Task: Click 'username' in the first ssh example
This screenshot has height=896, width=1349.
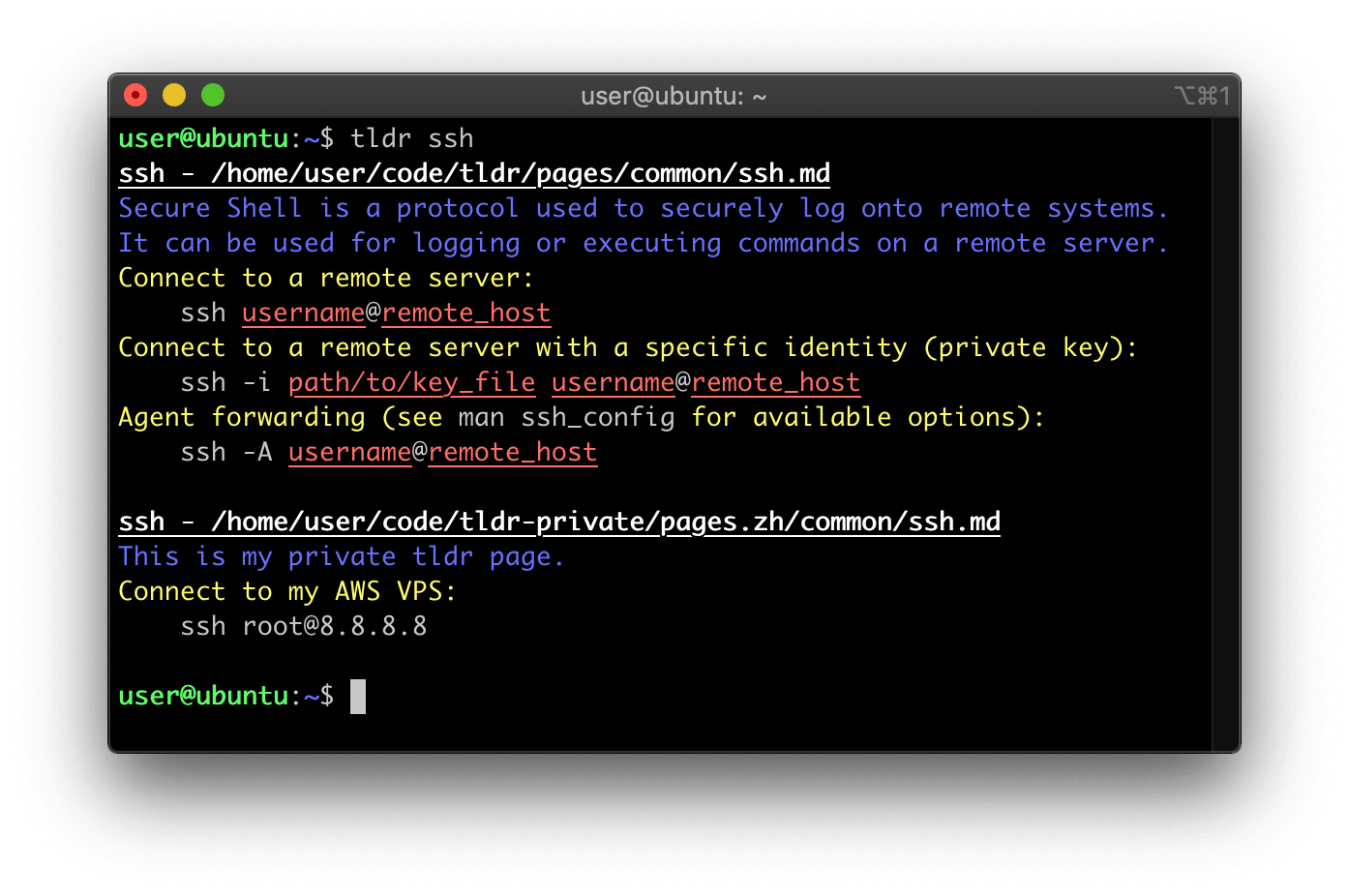Action: tap(304, 314)
